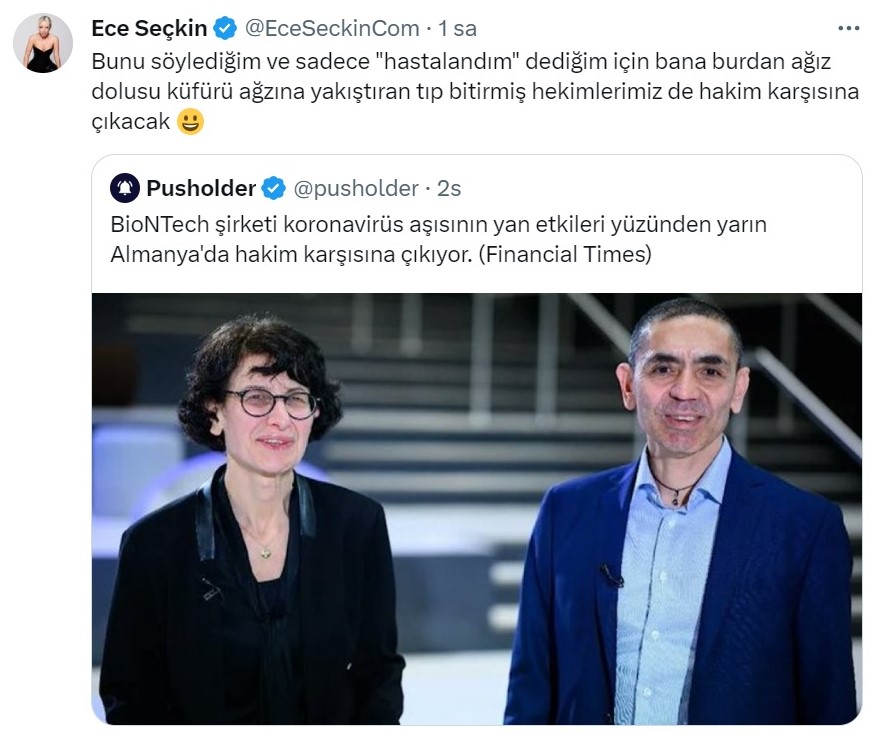
Task: Open the quoted BioNTech tweet text
Action: [439, 239]
